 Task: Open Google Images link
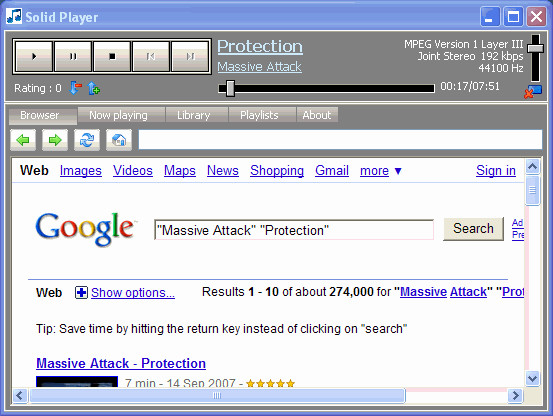pyautogui.click(x=81, y=171)
